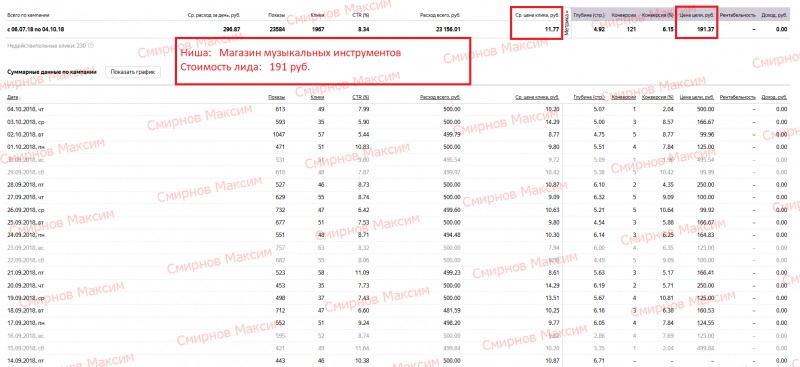The image size is (800, 367).
Task: Click the help icon beside Недействительные клики 230
Action: point(91,45)
